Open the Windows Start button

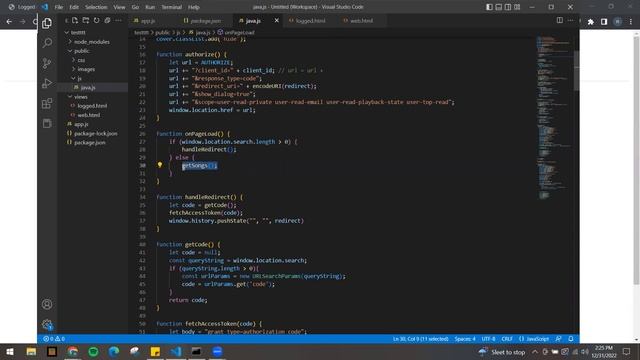tap(10, 351)
